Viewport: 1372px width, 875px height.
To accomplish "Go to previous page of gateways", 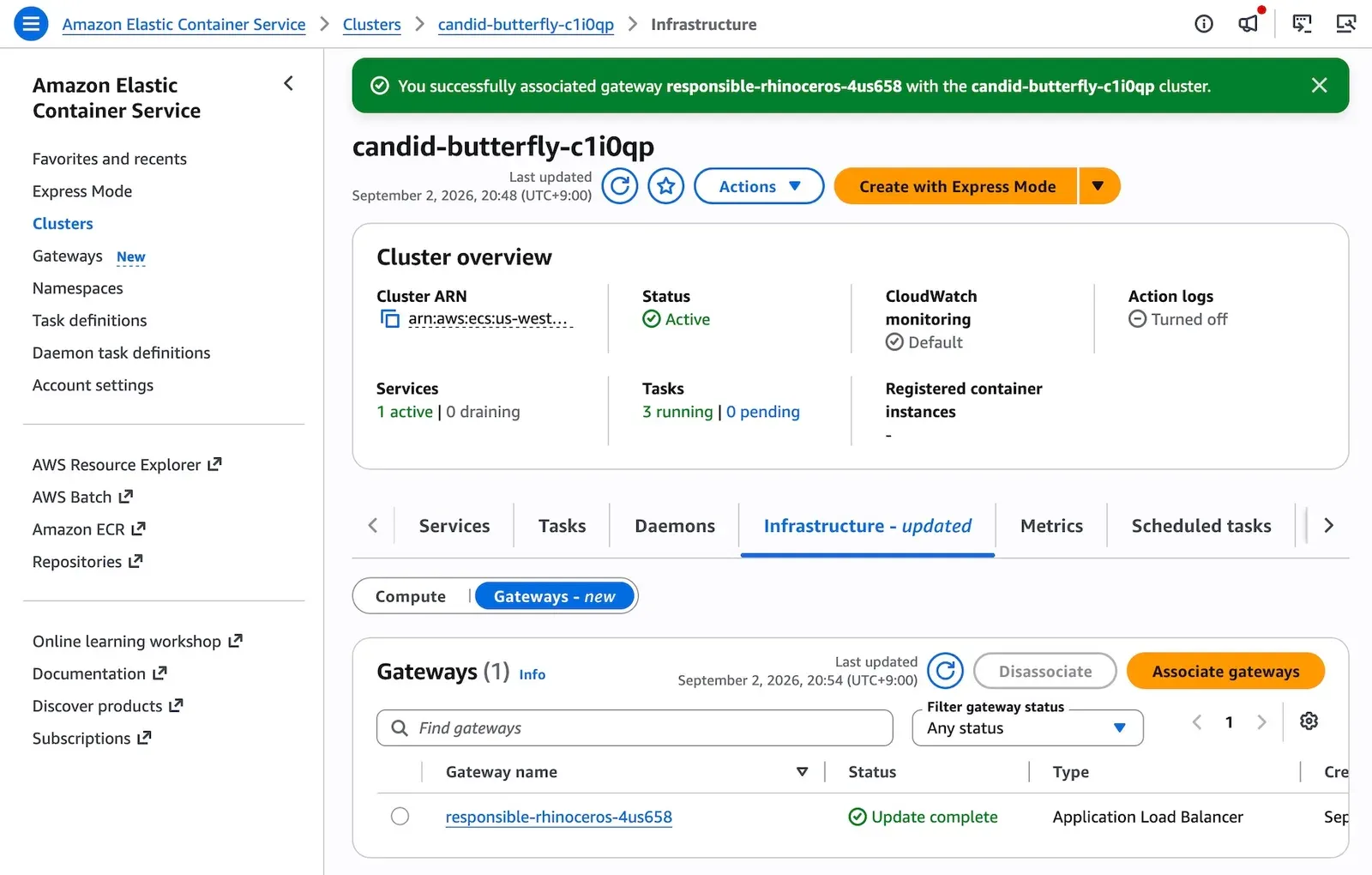I will tap(1197, 722).
